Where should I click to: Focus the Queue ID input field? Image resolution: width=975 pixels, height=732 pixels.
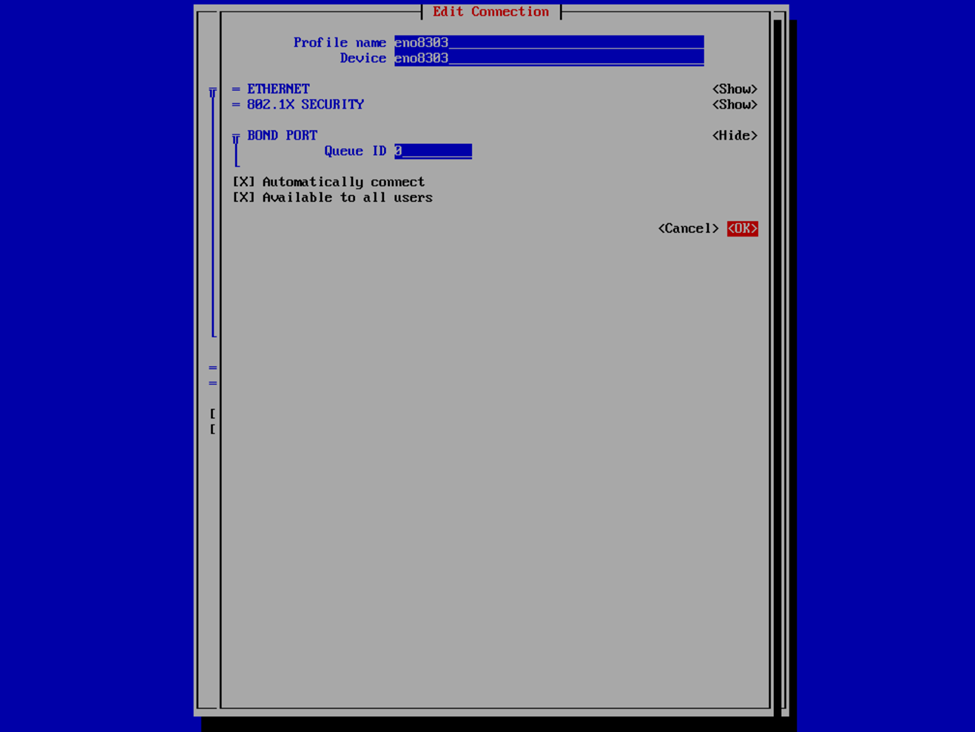click(x=432, y=151)
